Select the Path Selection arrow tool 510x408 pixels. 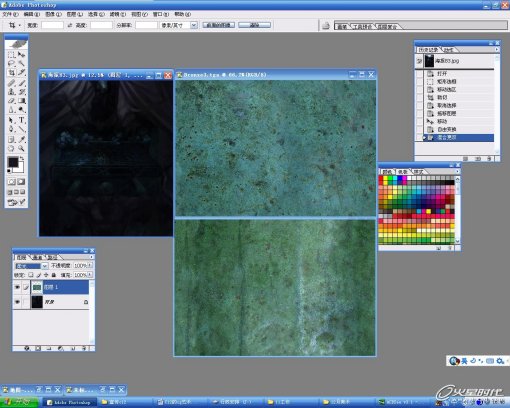coord(11,120)
